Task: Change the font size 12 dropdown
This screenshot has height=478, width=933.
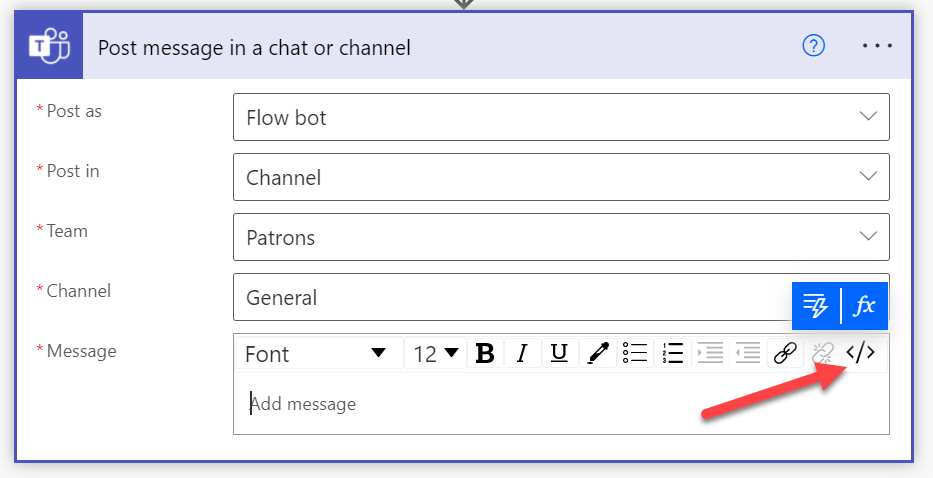Action: pyautogui.click(x=436, y=353)
